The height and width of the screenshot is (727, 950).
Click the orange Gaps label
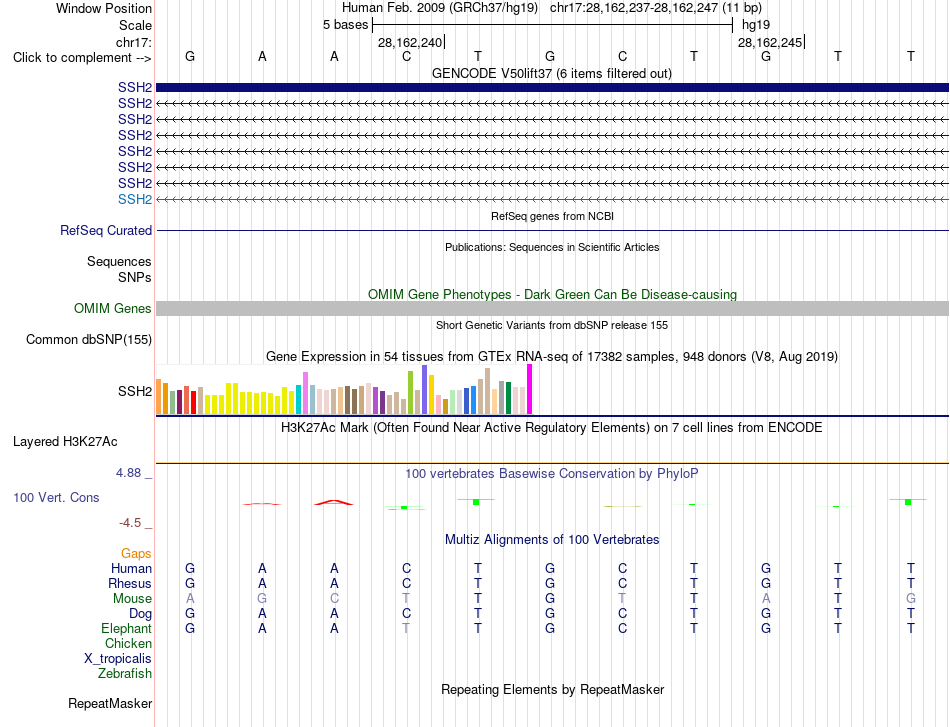[x=136, y=553]
